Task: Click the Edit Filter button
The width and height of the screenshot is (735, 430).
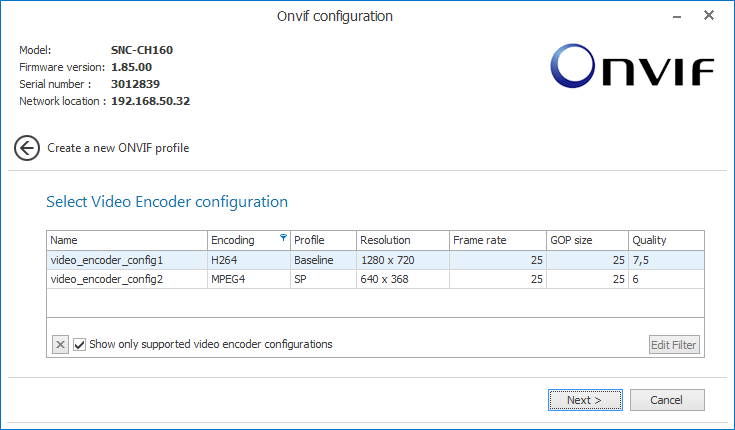Action: tap(674, 345)
